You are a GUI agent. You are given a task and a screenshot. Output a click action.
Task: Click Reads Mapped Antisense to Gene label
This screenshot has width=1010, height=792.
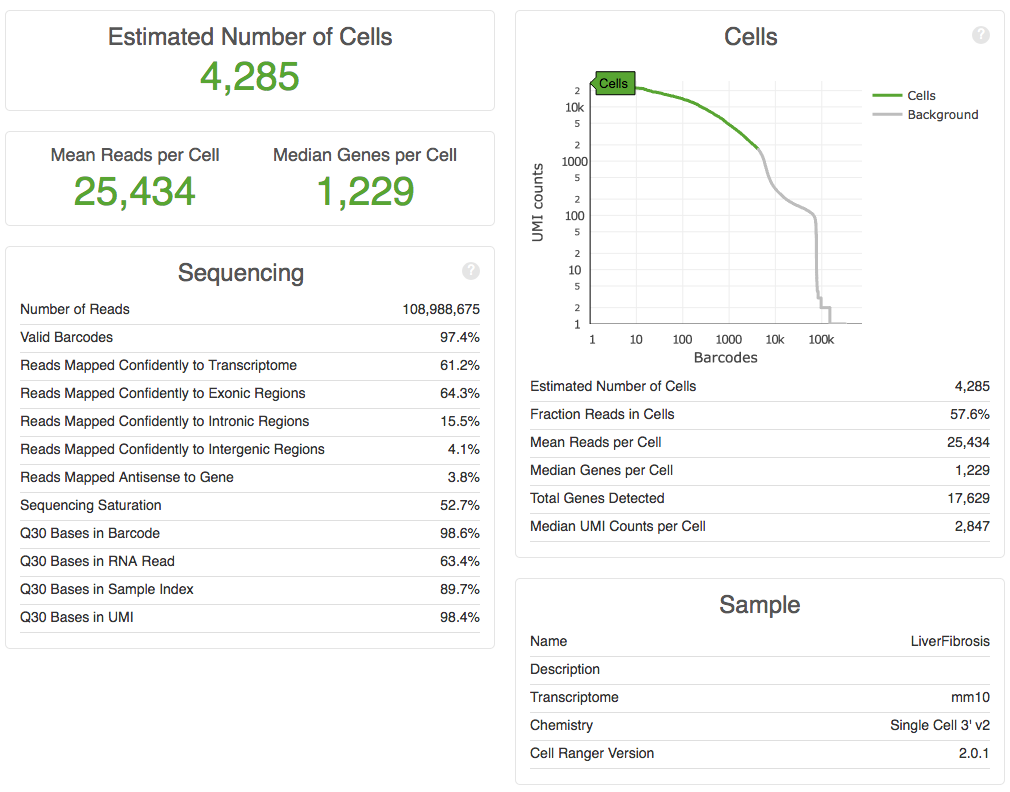(x=127, y=477)
